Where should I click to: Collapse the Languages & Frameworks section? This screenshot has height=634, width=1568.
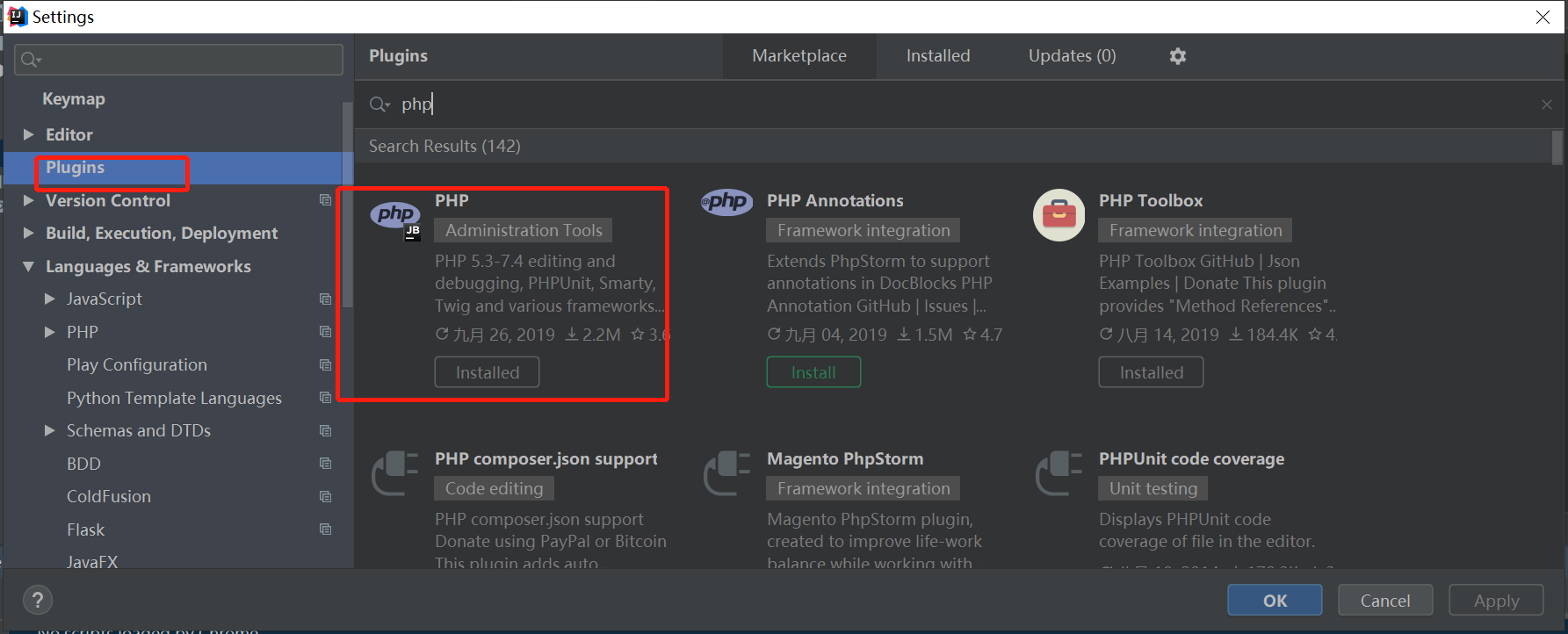pos(28,266)
